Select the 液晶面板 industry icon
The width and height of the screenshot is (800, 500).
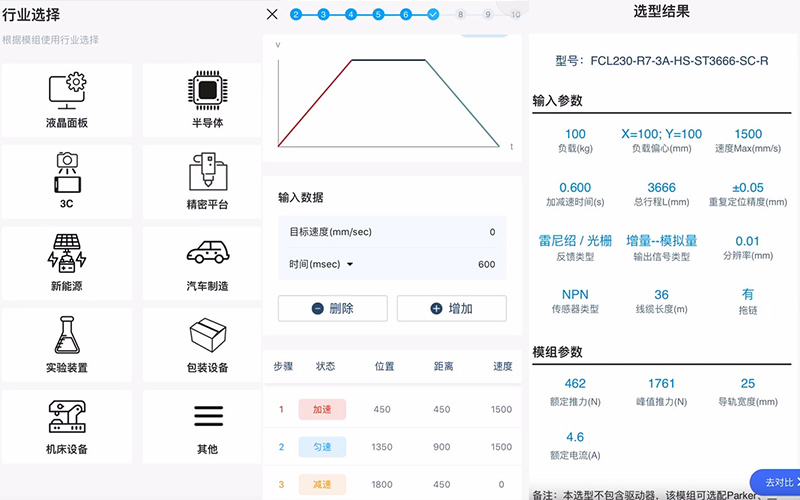coord(67,91)
